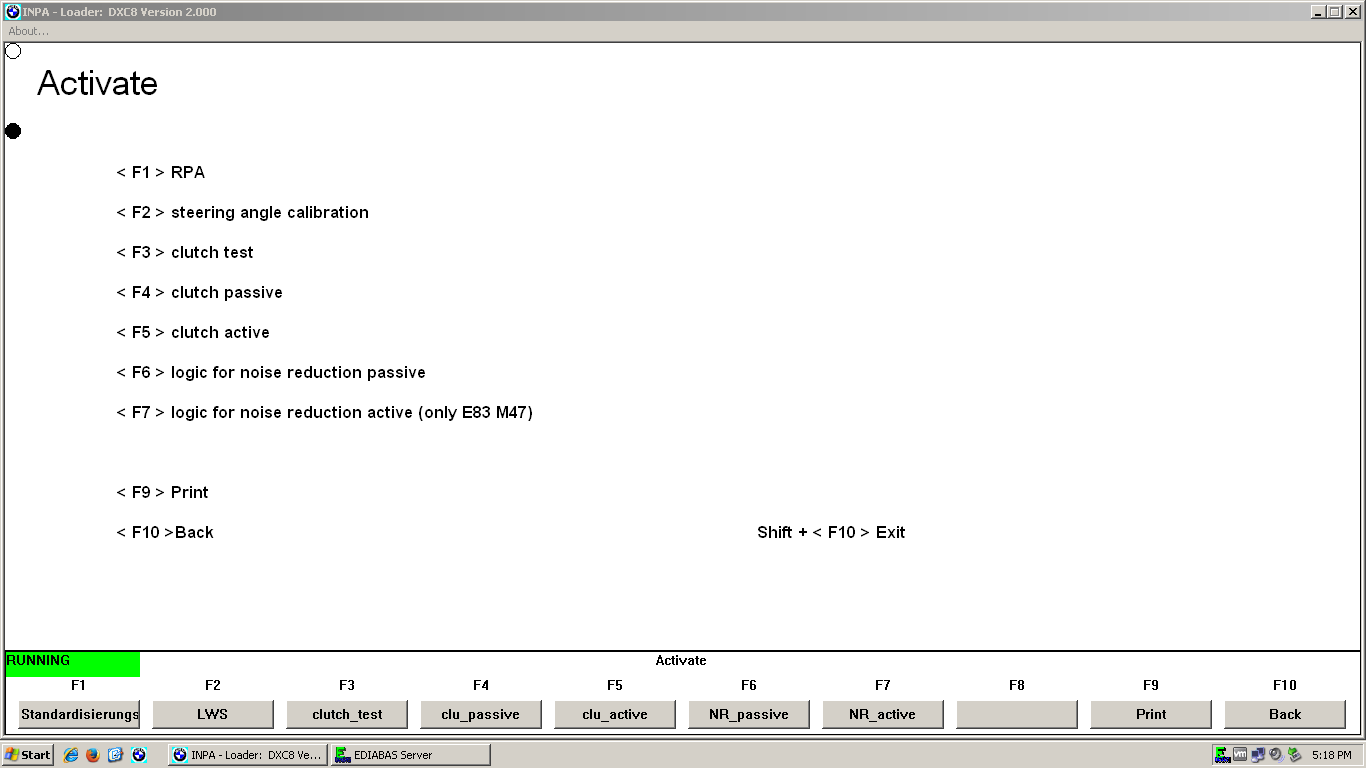Open the volume speaker tray icon
Image resolution: width=1366 pixels, height=768 pixels.
(x=1276, y=755)
